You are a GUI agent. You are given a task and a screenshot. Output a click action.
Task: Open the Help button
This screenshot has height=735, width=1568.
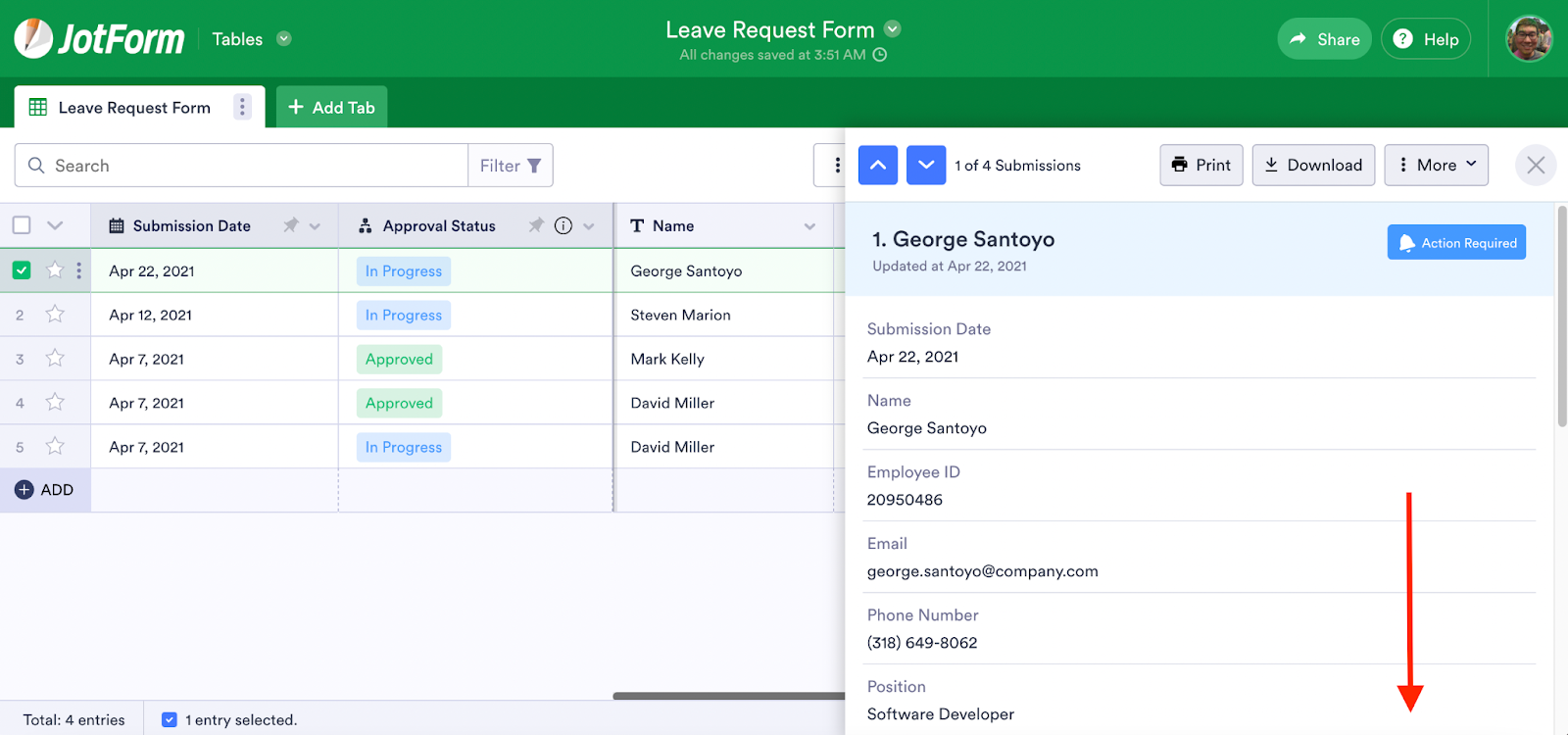tap(1426, 39)
